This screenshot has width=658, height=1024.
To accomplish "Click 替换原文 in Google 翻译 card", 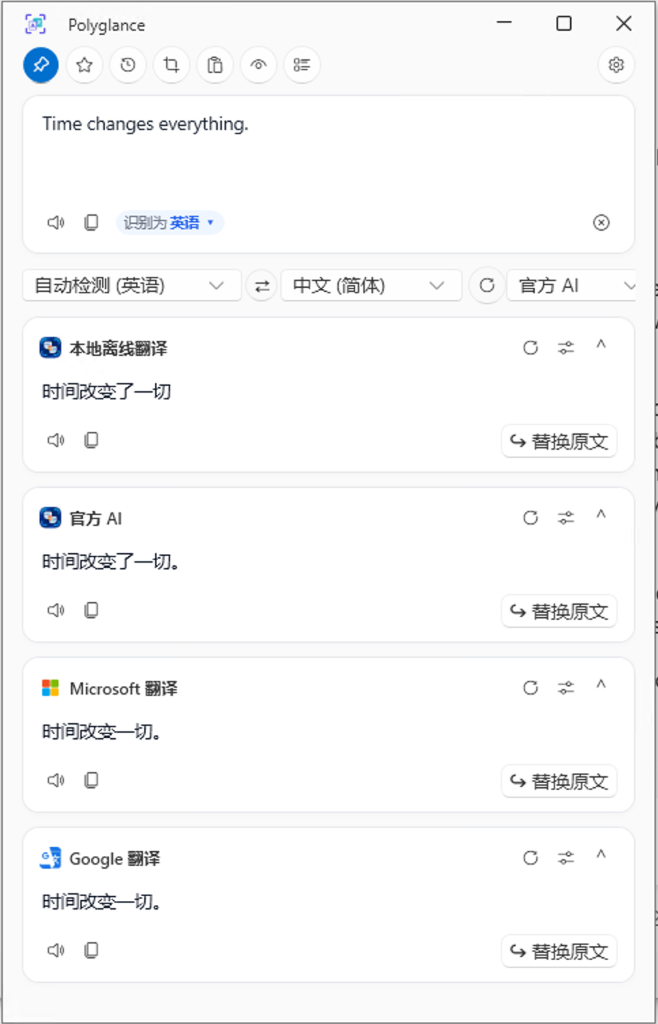I will tap(559, 951).
